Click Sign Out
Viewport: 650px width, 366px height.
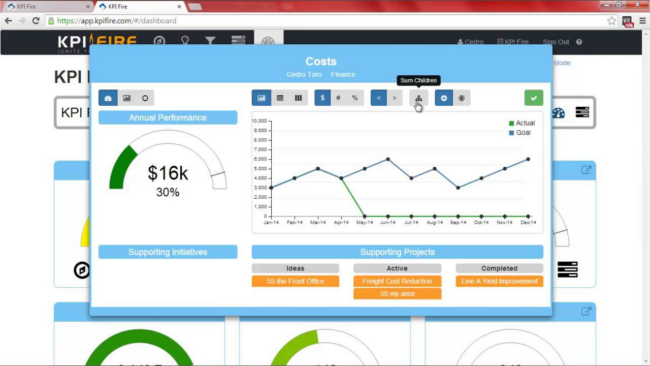[556, 42]
